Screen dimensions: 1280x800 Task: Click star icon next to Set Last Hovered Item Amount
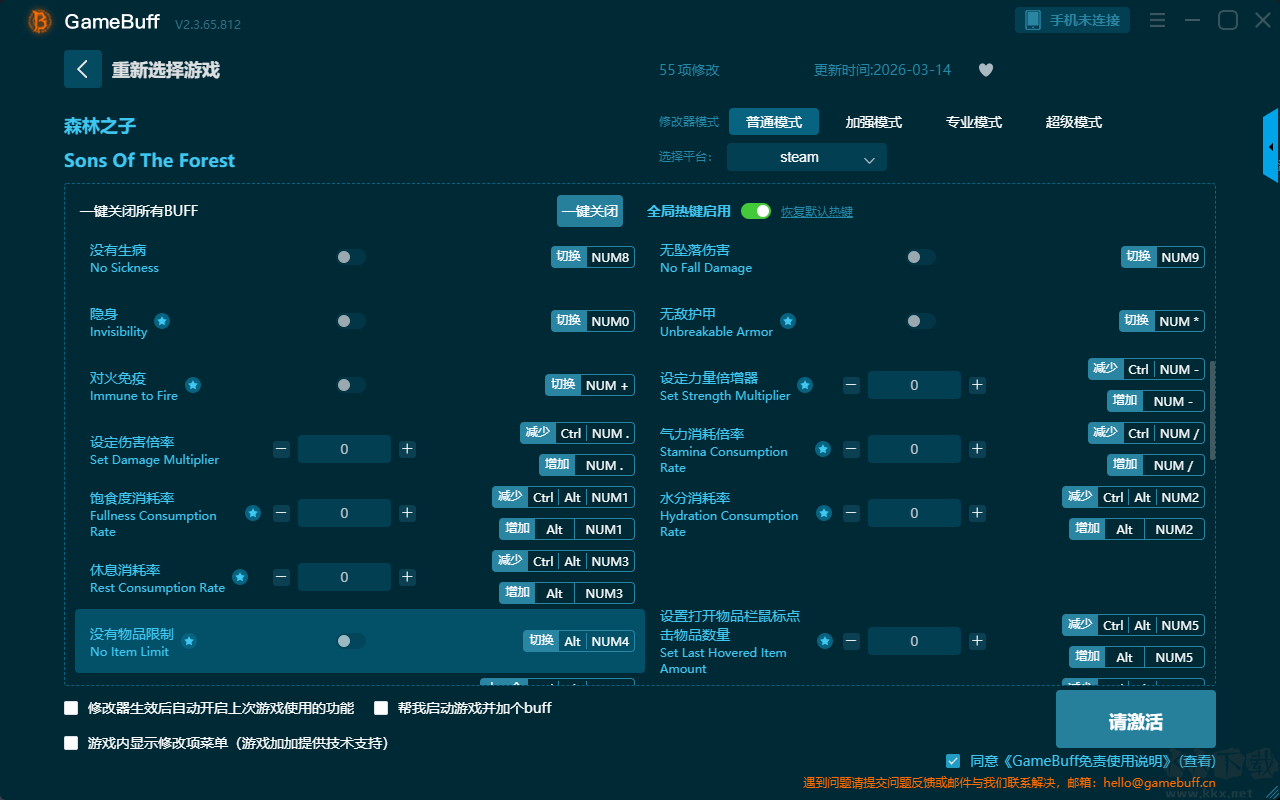tap(825, 641)
